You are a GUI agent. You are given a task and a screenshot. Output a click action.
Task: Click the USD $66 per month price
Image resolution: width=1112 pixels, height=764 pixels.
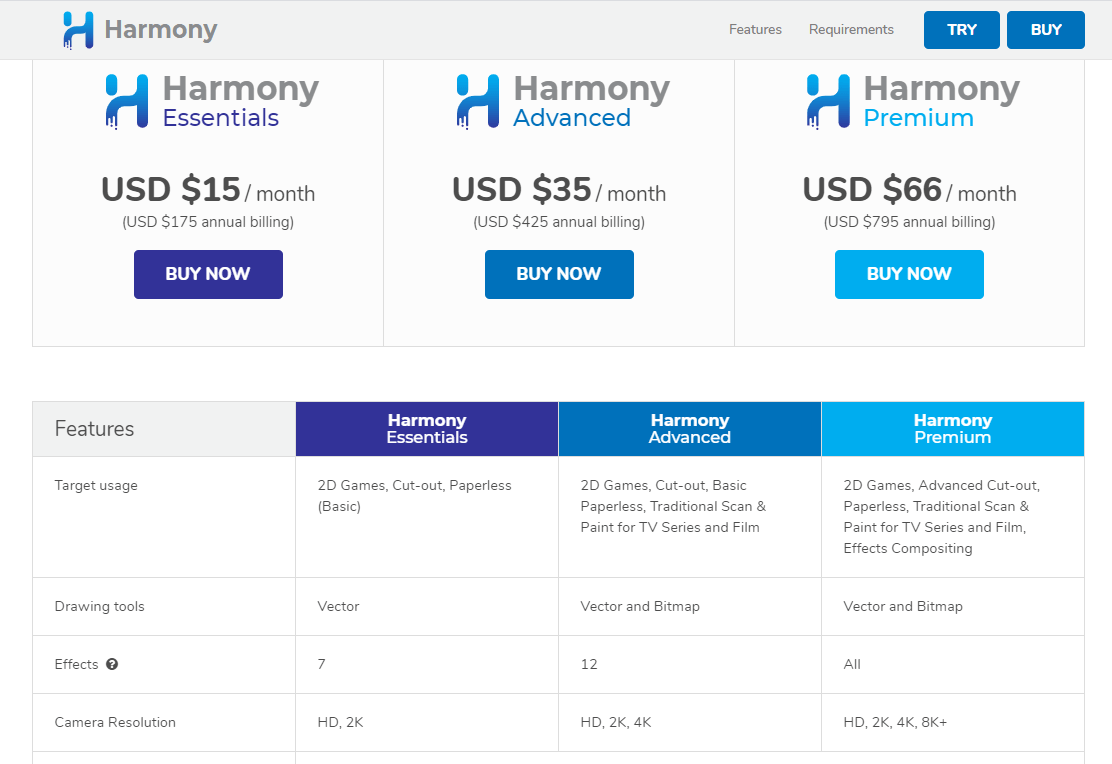click(909, 190)
